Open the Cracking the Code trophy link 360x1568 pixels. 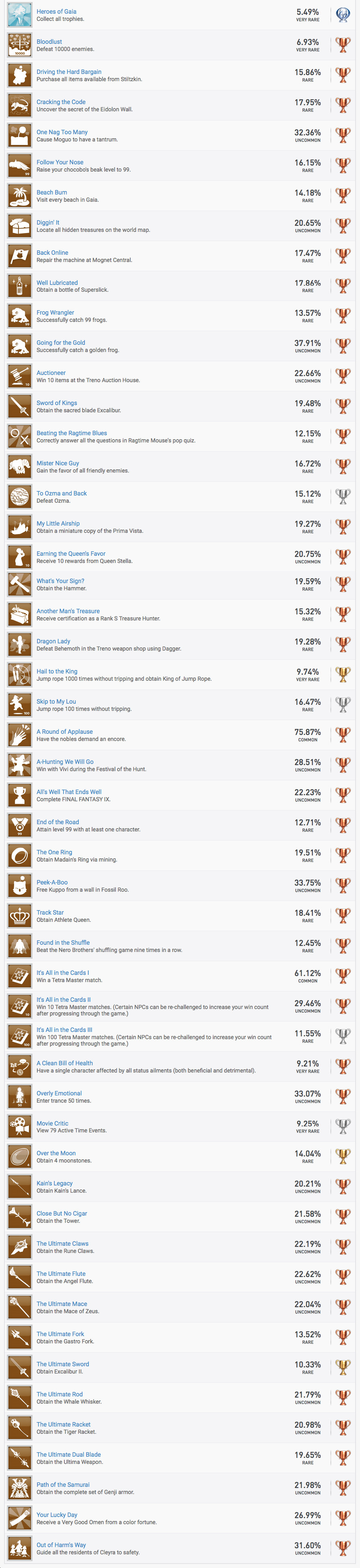point(61,102)
